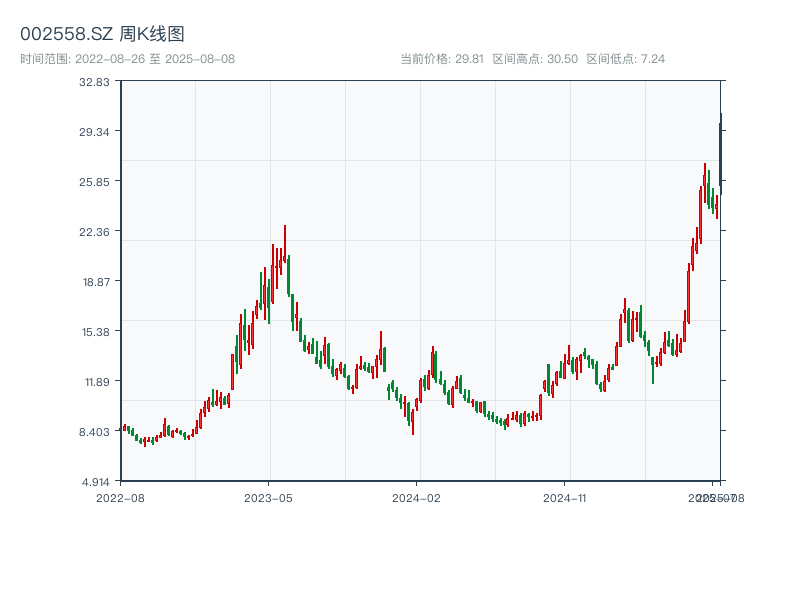Click the latest candlestick at far right
This screenshot has height=600, width=800.
720,150
